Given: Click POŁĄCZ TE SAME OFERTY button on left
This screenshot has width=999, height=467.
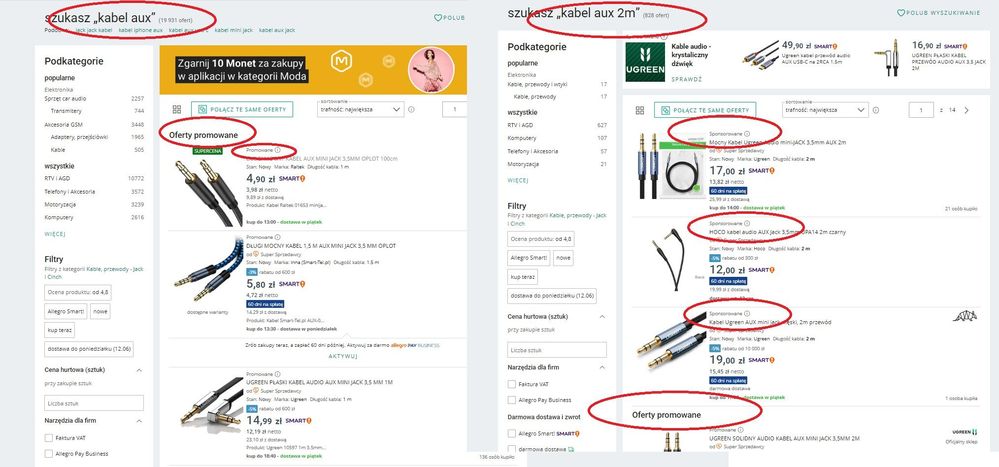Looking at the screenshot, I should tap(242, 110).
